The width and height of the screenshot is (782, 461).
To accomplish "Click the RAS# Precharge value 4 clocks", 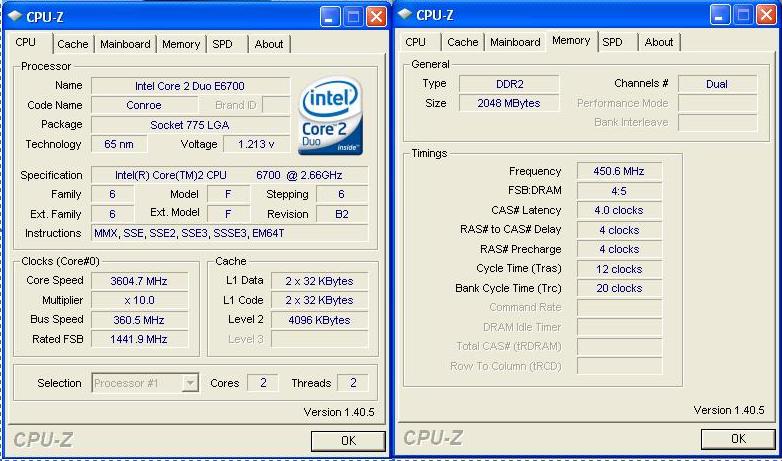I will [619, 249].
